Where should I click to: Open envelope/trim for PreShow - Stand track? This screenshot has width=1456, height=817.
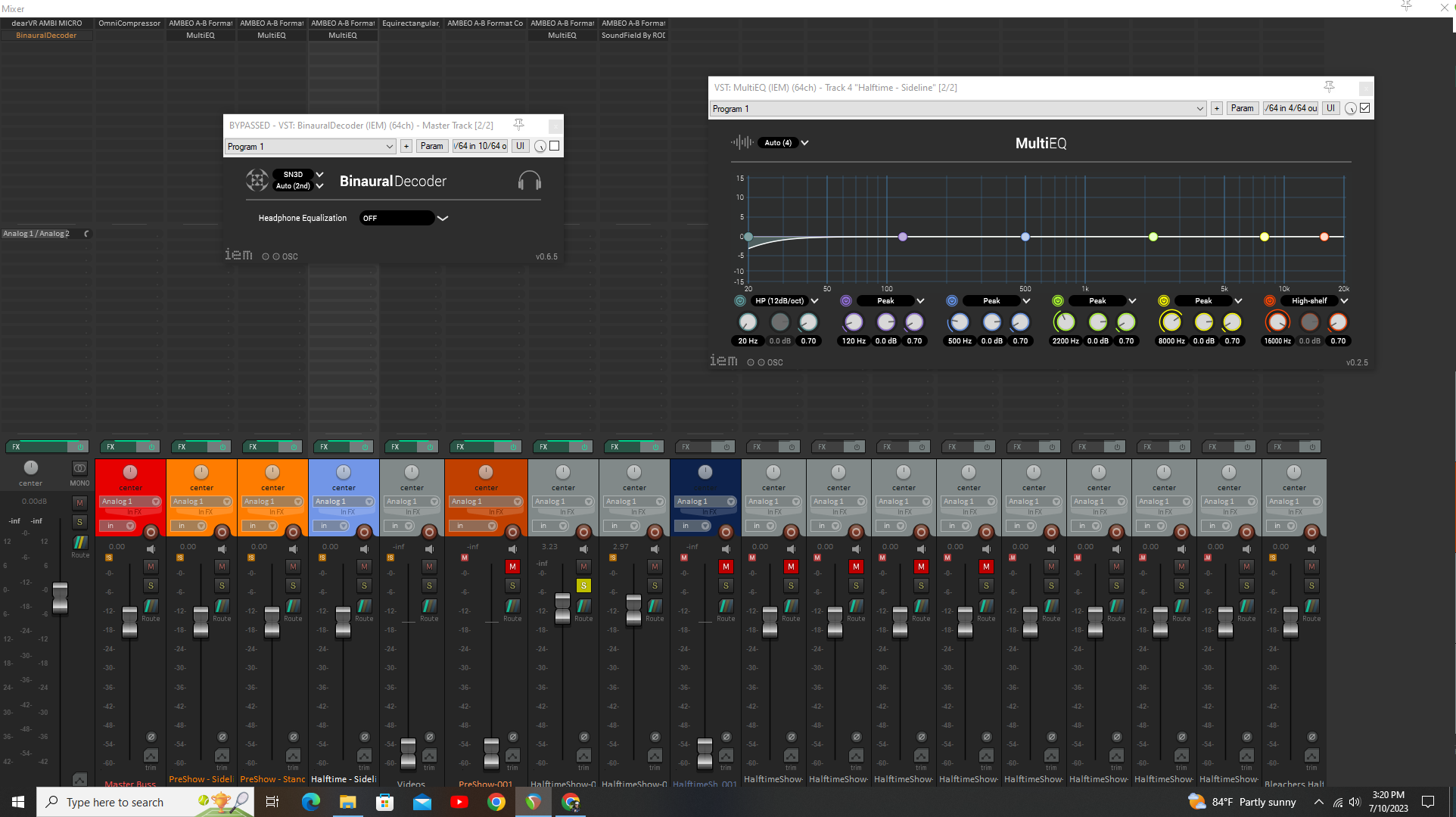(293, 756)
